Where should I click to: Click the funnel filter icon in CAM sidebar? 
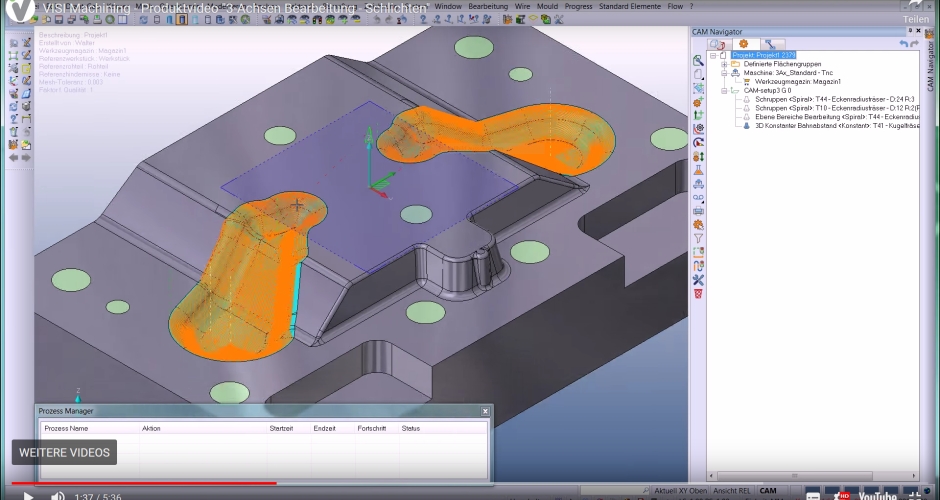[698, 239]
